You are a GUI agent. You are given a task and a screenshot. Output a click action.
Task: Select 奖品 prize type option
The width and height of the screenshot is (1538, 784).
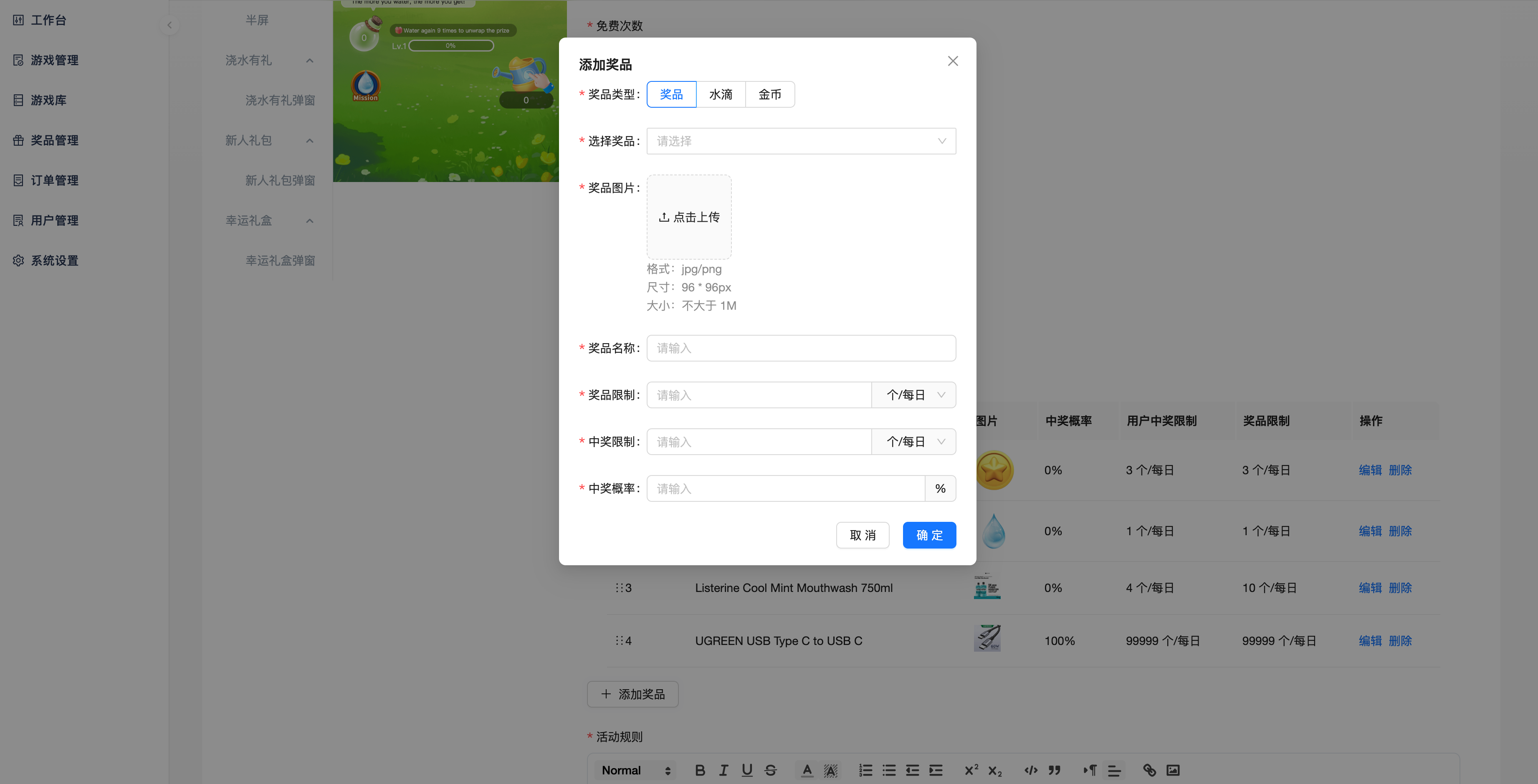671,94
